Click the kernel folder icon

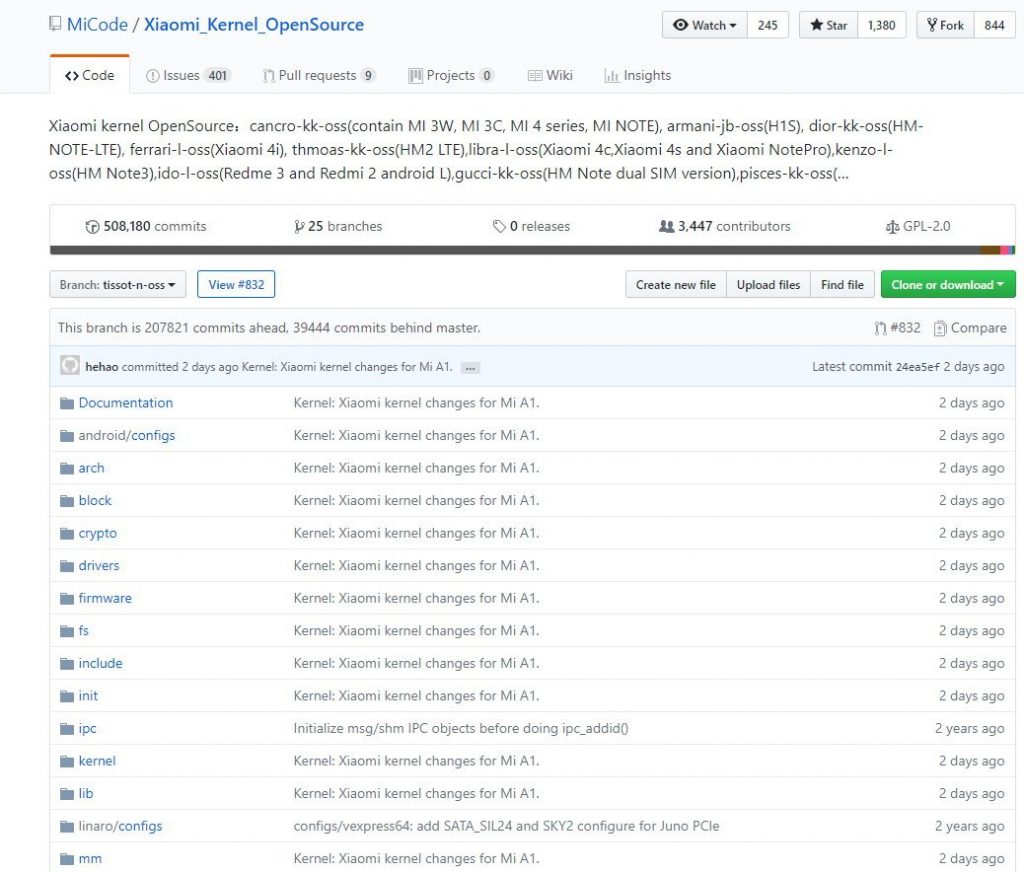(x=67, y=761)
